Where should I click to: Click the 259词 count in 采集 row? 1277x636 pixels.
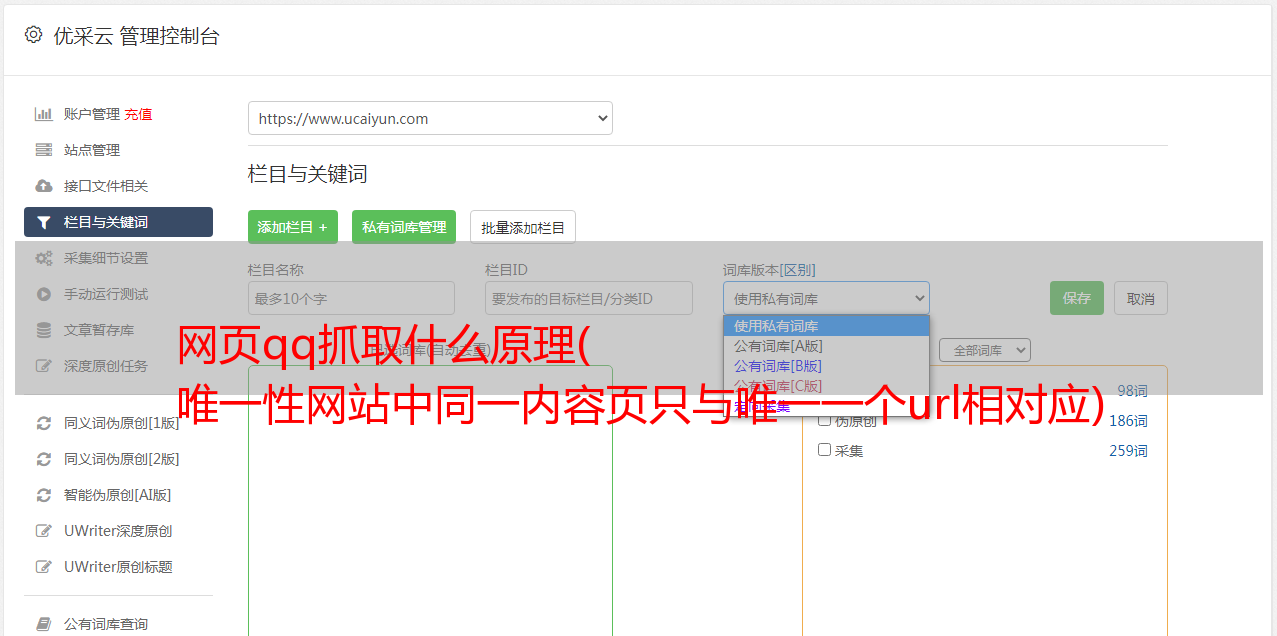[x=1128, y=451]
